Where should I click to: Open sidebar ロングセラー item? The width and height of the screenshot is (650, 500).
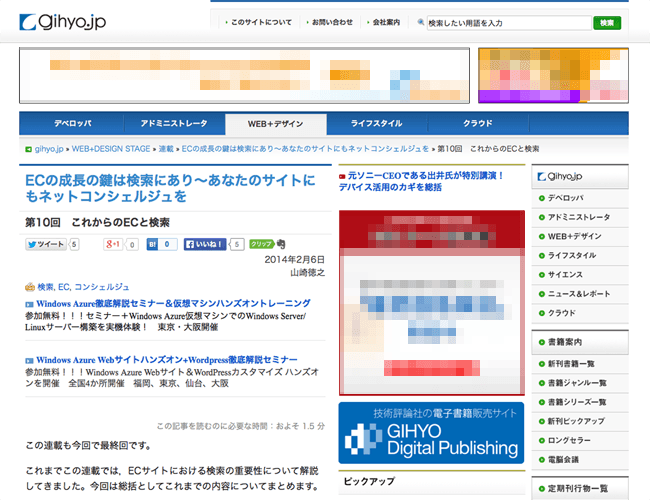click(580, 440)
